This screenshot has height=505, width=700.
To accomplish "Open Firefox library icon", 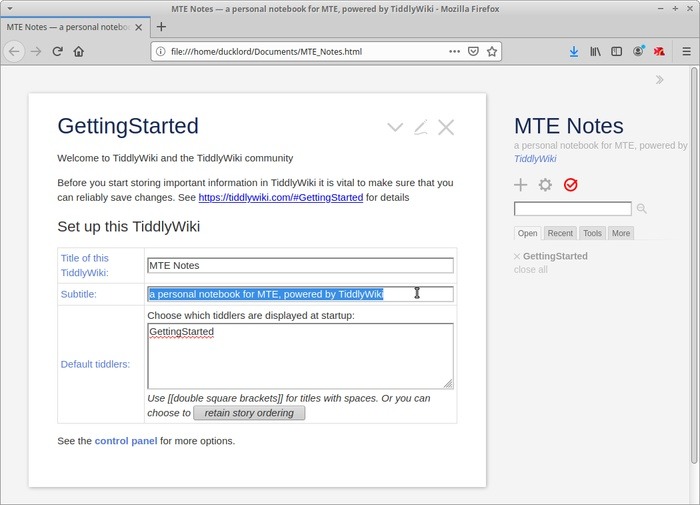I will (x=595, y=52).
